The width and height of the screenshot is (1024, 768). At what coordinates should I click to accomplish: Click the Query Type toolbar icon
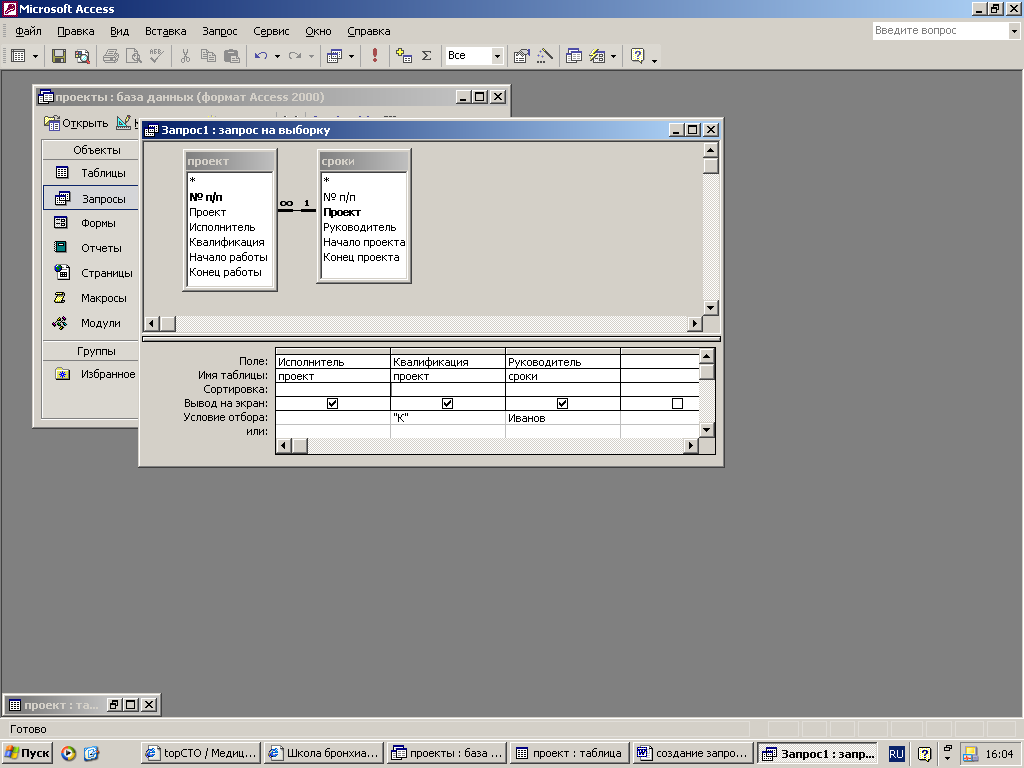(x=334, y=56)
